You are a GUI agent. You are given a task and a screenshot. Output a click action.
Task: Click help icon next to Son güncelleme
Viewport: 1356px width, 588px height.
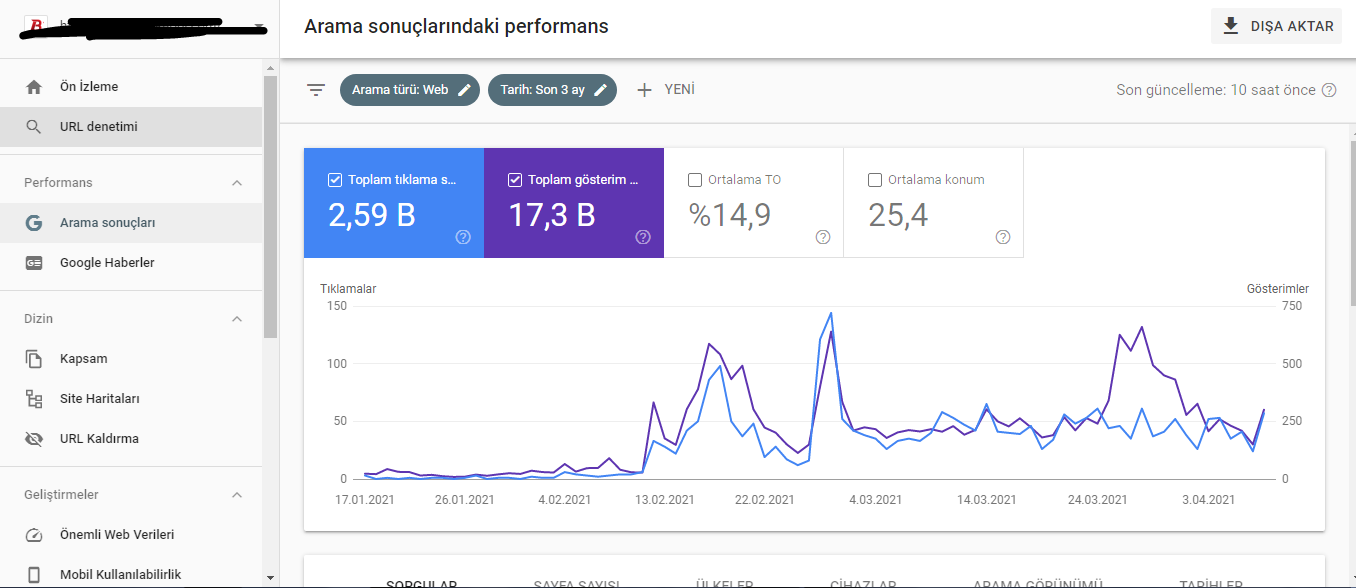coord(1329,90)
